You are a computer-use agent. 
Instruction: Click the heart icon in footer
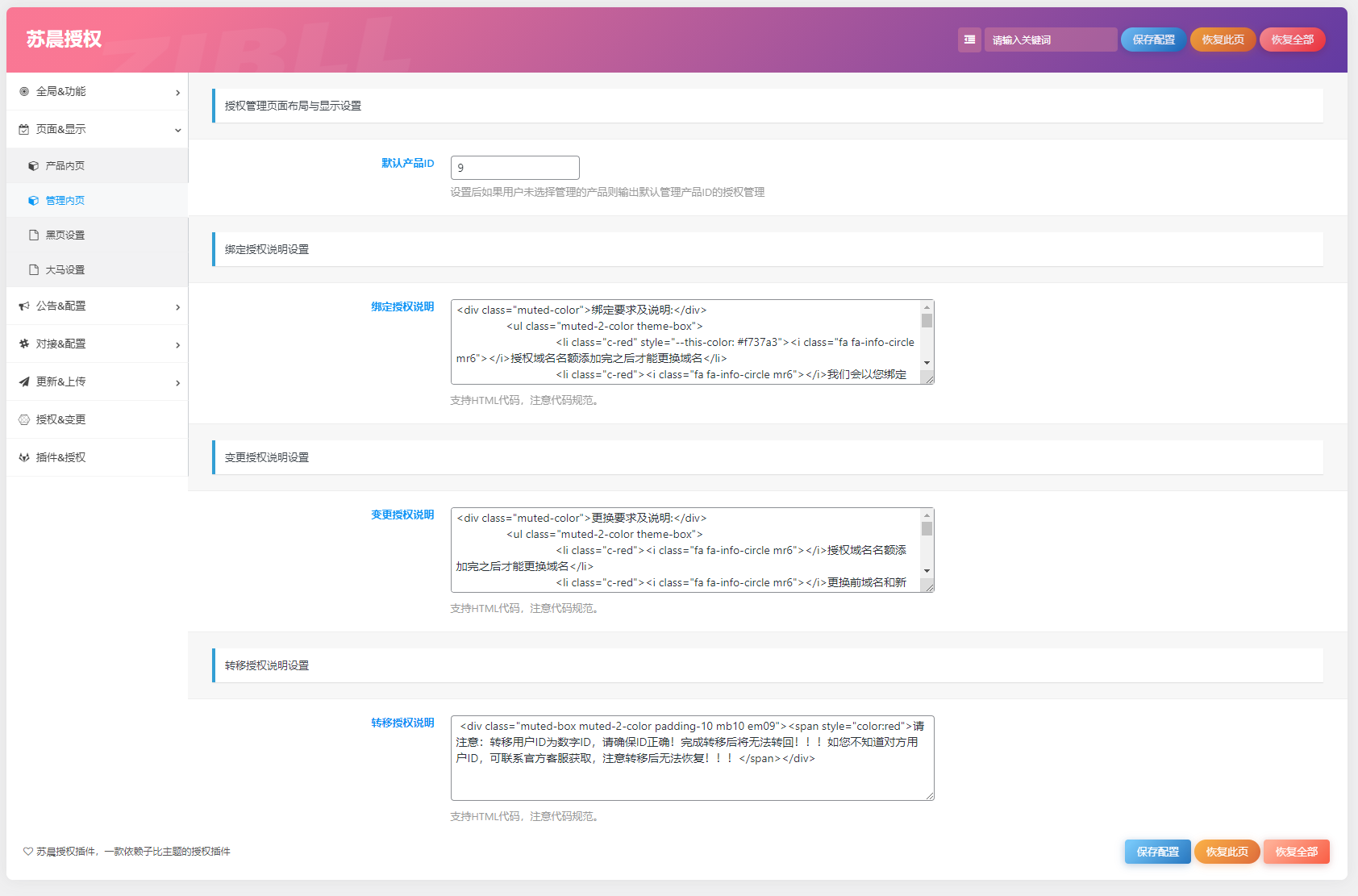click(28, 851)
